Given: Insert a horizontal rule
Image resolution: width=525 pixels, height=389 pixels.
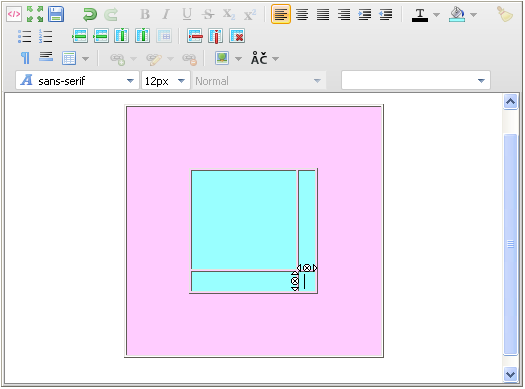Looking at the screenshot, I should coord(46,56).
